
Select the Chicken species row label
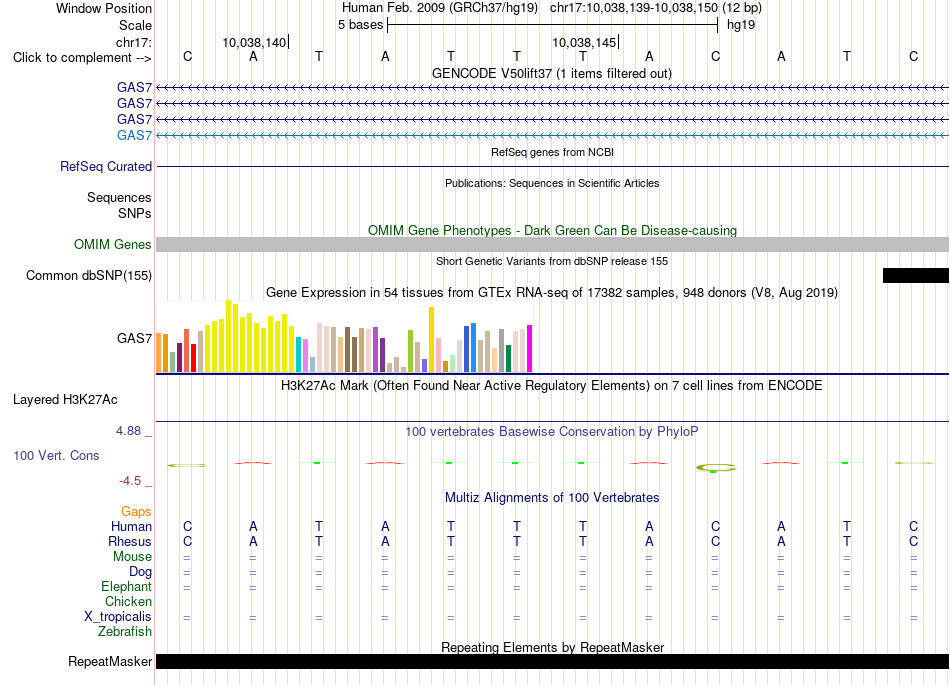tap(128, 601)
